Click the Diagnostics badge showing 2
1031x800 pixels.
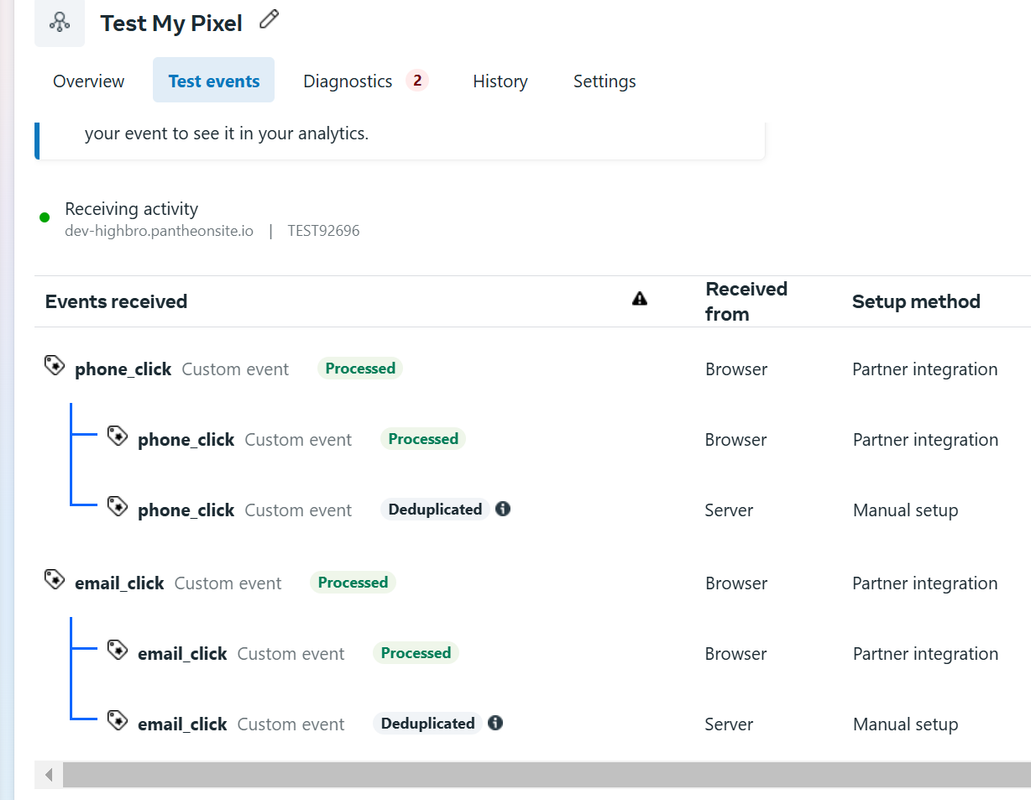418,80
